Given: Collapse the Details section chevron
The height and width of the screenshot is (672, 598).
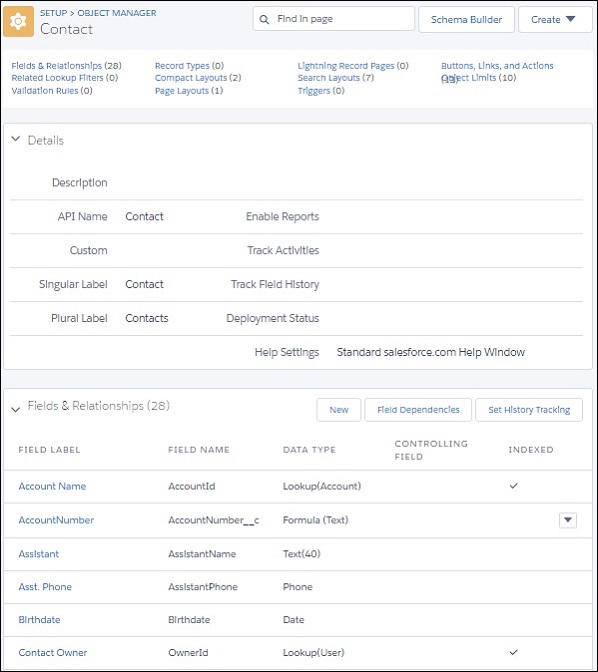Looking at the screenshot, I should (x=15, y=139).
